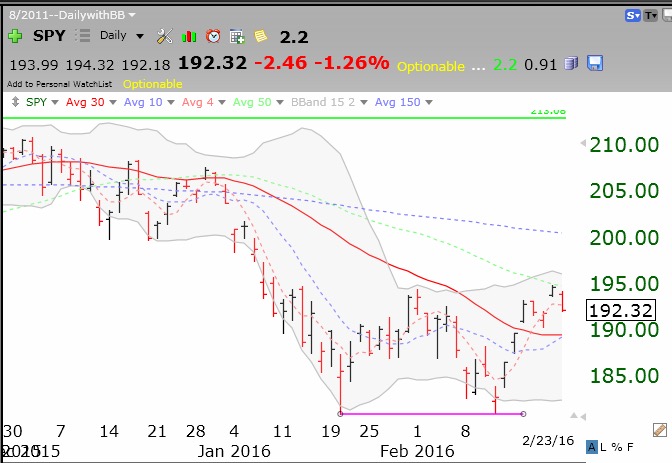Open the alarm clock alert icon
Viewport: 672px width, 463px height.
(x=213, y=36)
